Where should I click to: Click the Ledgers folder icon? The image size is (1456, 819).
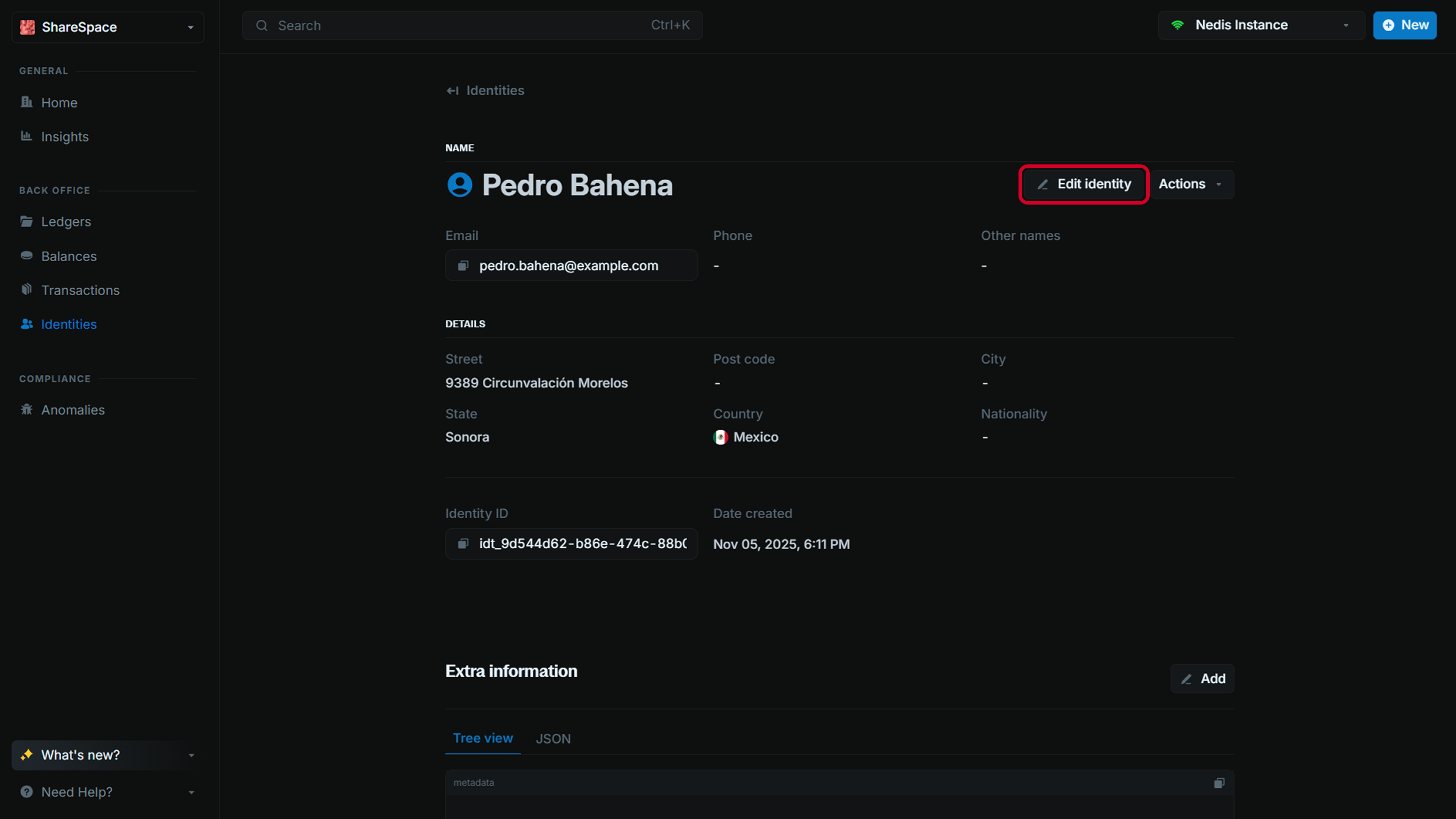pyautogui.click(x=27, y=221)
